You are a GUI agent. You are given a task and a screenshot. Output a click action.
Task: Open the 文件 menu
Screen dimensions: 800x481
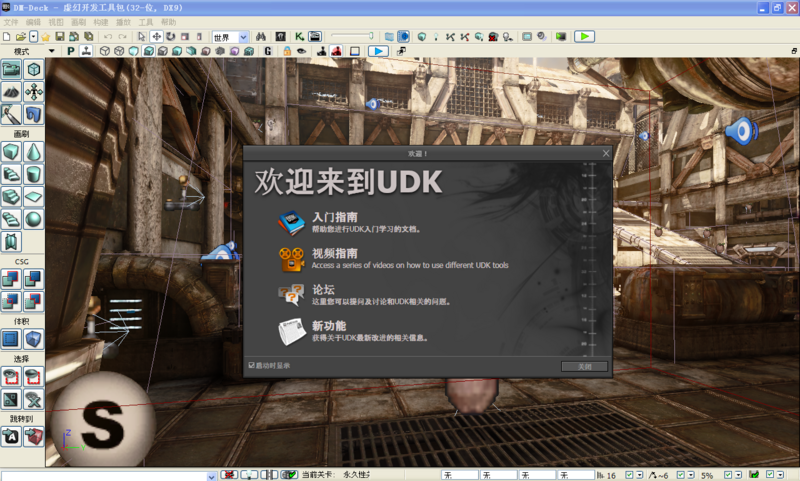click(x=10, y=22)
